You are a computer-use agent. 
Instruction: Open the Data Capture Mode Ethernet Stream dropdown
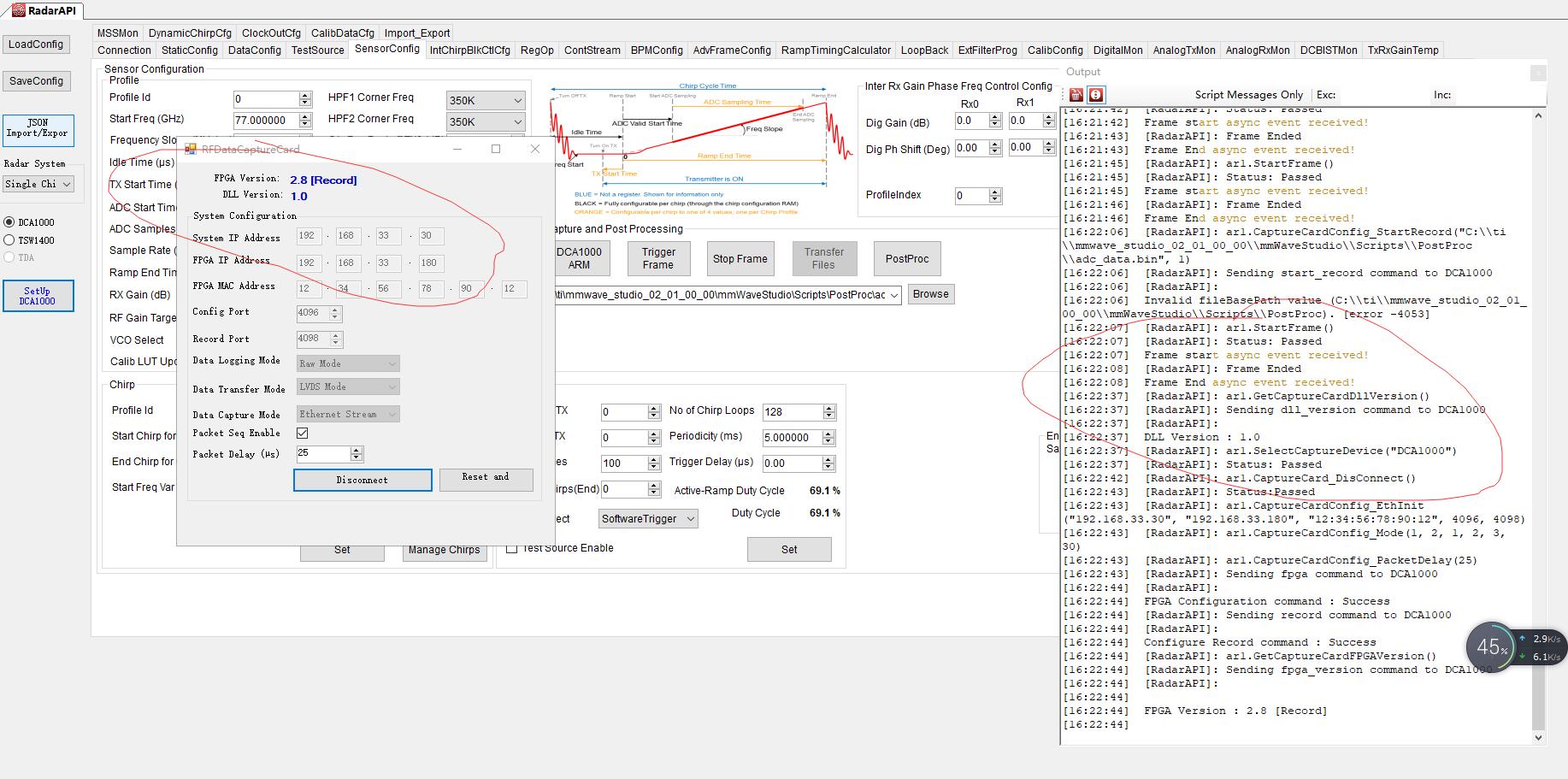click(x=348, y=414)
